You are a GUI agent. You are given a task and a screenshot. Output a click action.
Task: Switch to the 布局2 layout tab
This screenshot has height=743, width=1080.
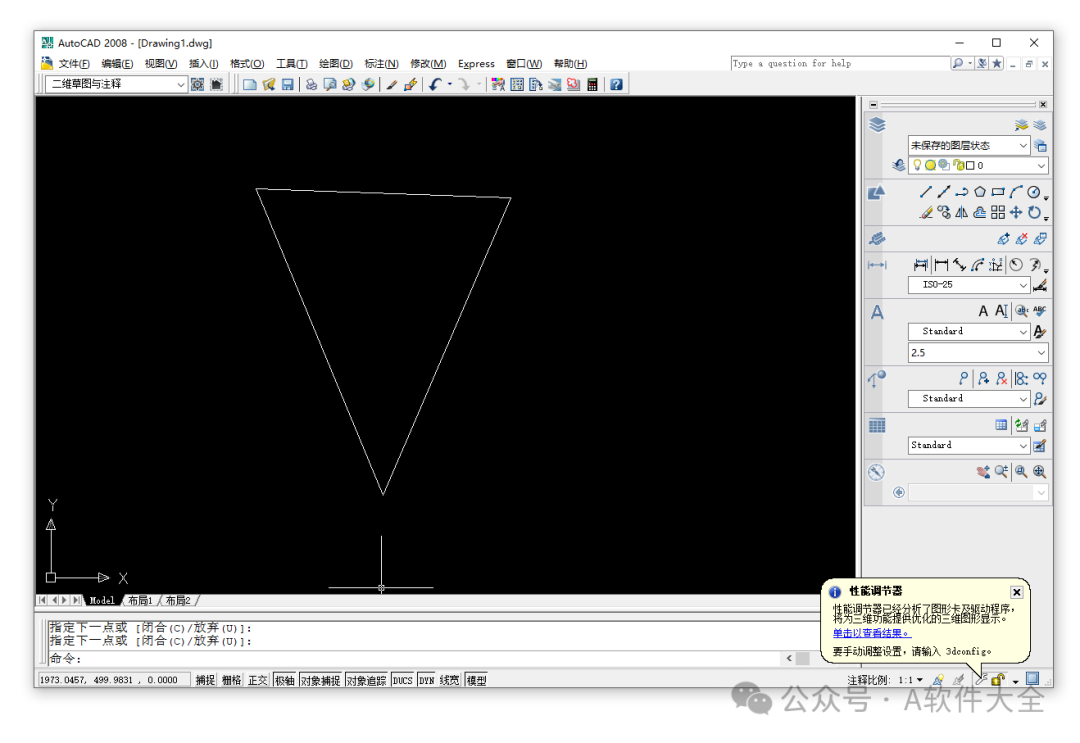coord(178,600)
